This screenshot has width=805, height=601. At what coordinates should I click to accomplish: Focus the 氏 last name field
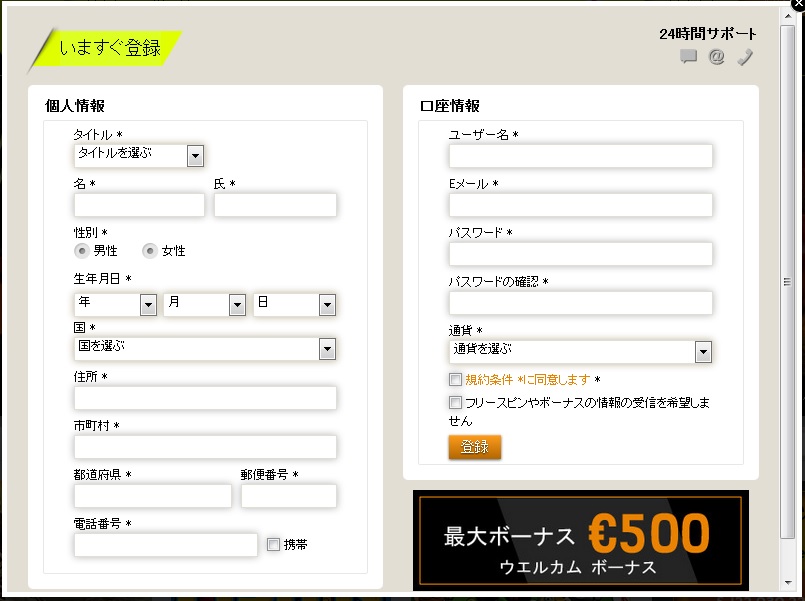pyautogui.click(x=275, y=205)
